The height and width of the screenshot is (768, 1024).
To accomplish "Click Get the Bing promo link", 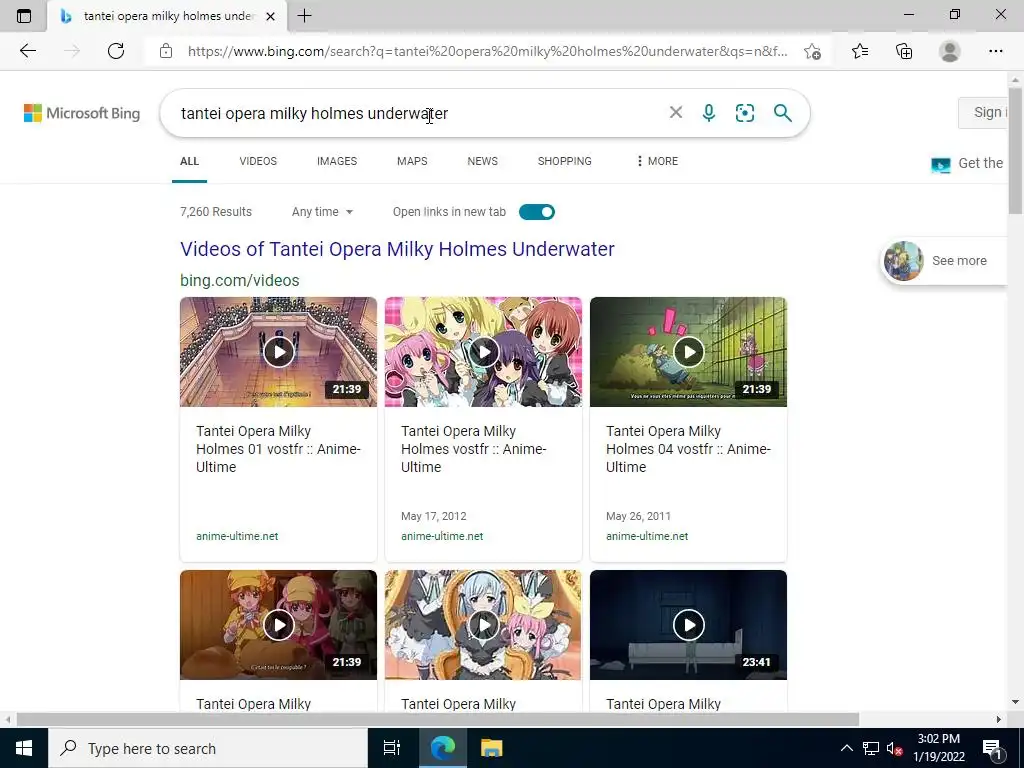I will (967, 163).
